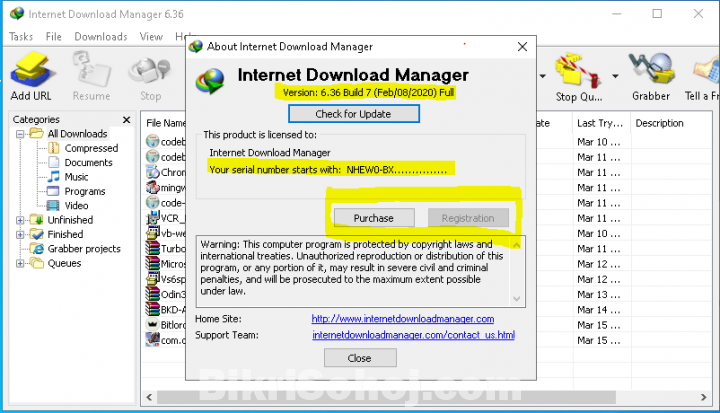Click the Close button in About dialog
Image resolution: width=720 pixels, height=413 pixels.
[x=360, y=358]
